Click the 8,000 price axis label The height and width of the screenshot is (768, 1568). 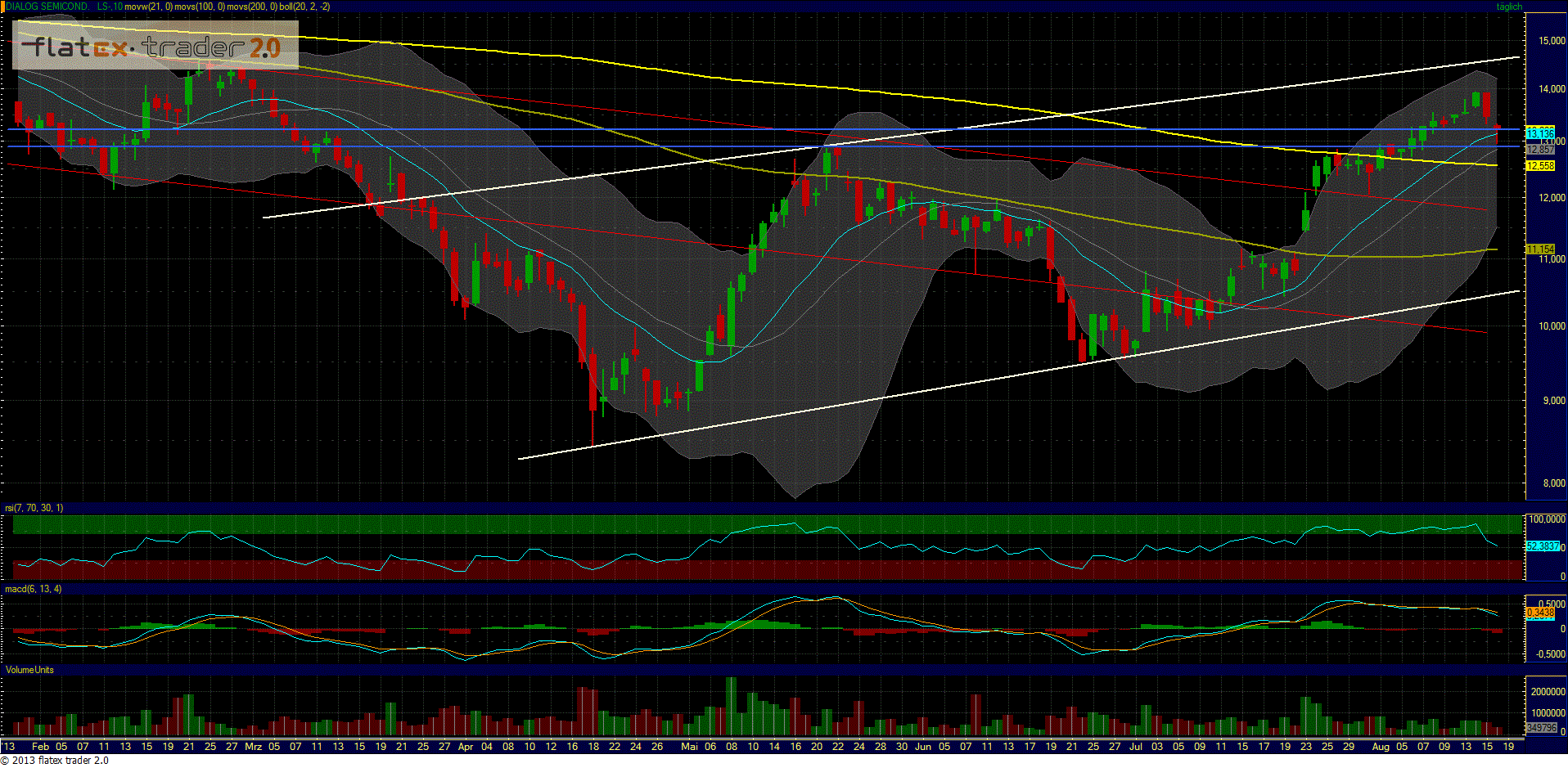coord(1554,483)
